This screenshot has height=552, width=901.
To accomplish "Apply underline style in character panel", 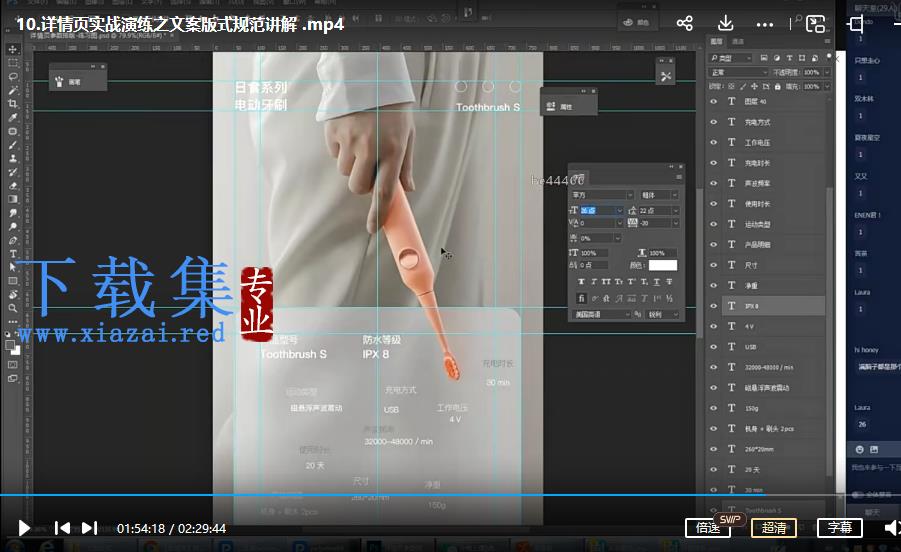I will click(657, 282).
